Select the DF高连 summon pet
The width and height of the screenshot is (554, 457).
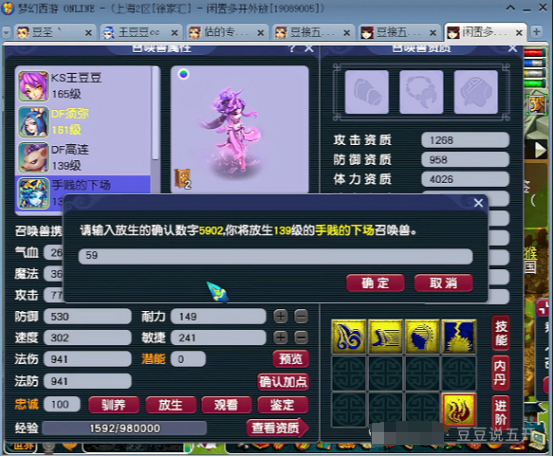(84, 158)
